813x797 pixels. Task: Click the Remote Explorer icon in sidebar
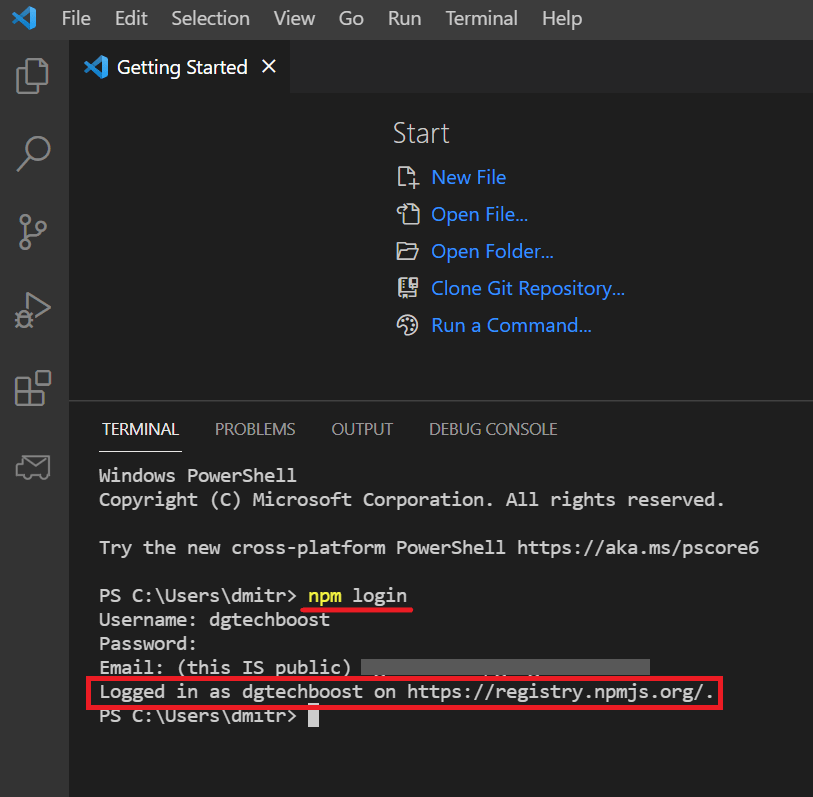[x=33, y=466]
